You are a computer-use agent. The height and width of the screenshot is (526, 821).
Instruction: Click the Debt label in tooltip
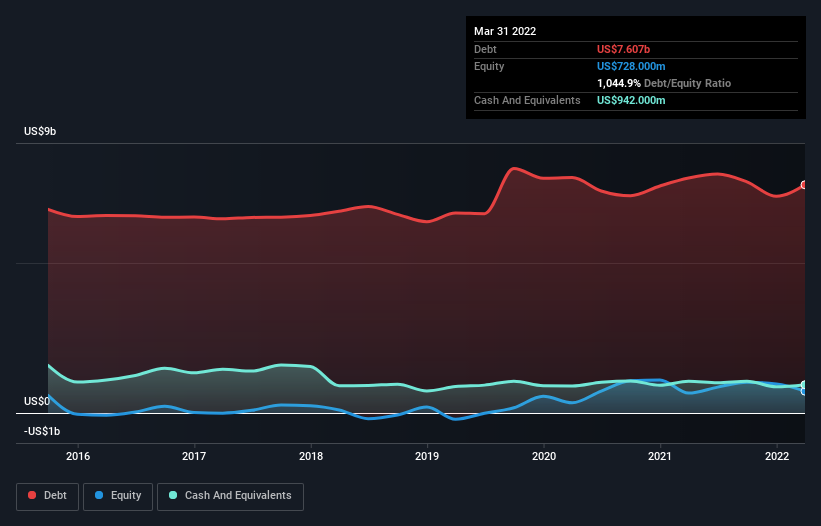(485, 49)
